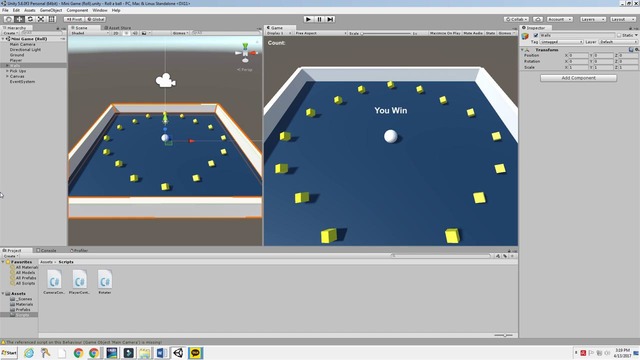This screenshot has height=360, width=640.
Task: Toggle Scene view audio button
Action: 135,33
